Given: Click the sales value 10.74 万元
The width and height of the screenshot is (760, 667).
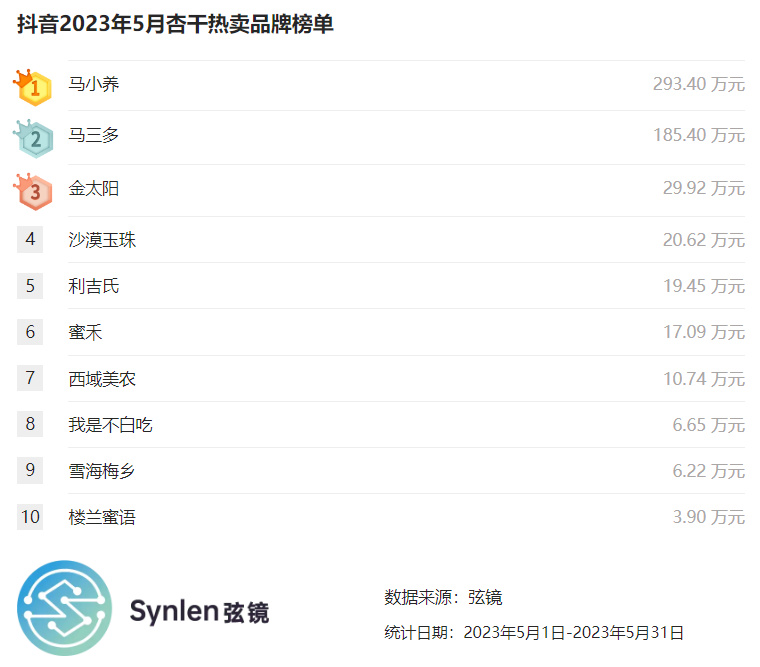Looking at the screenshot, I should pyautogui.click(x=704, y=379).
